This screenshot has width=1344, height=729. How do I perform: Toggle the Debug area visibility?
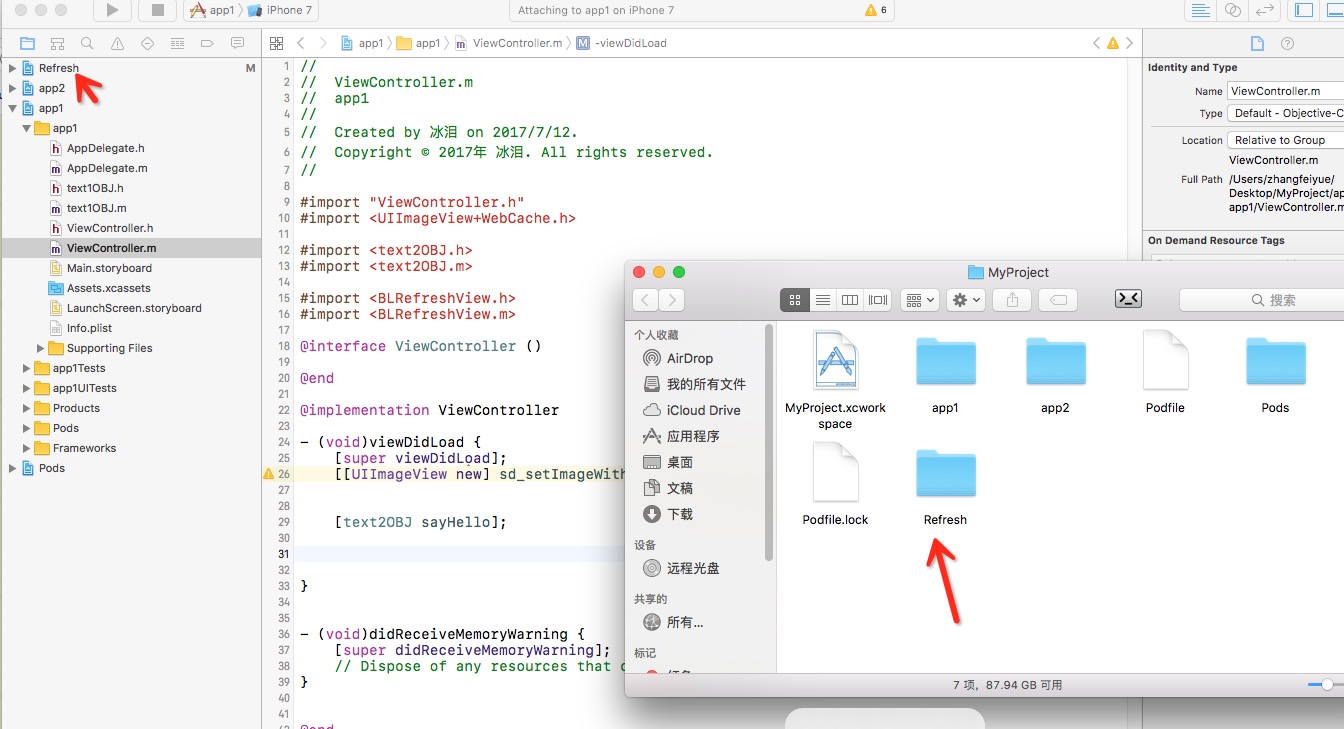point(1332,10)
